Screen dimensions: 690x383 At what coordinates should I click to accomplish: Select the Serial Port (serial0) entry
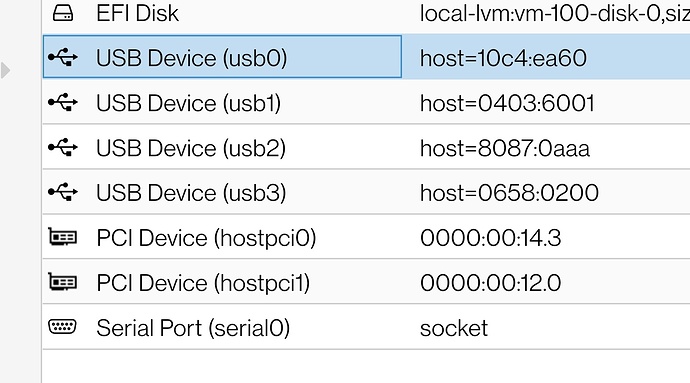click(193, 328)
